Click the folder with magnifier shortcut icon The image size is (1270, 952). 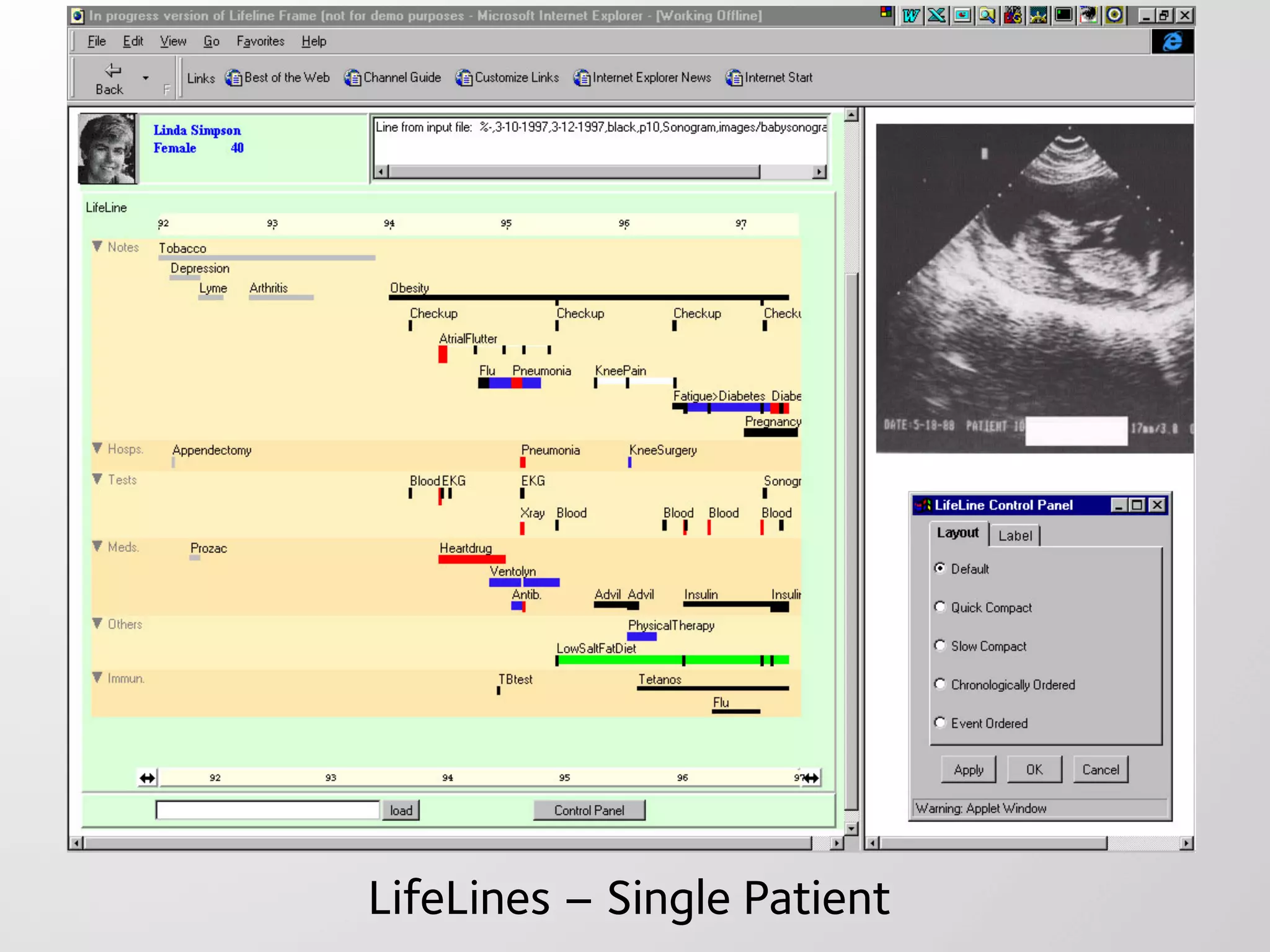[987, 15]
